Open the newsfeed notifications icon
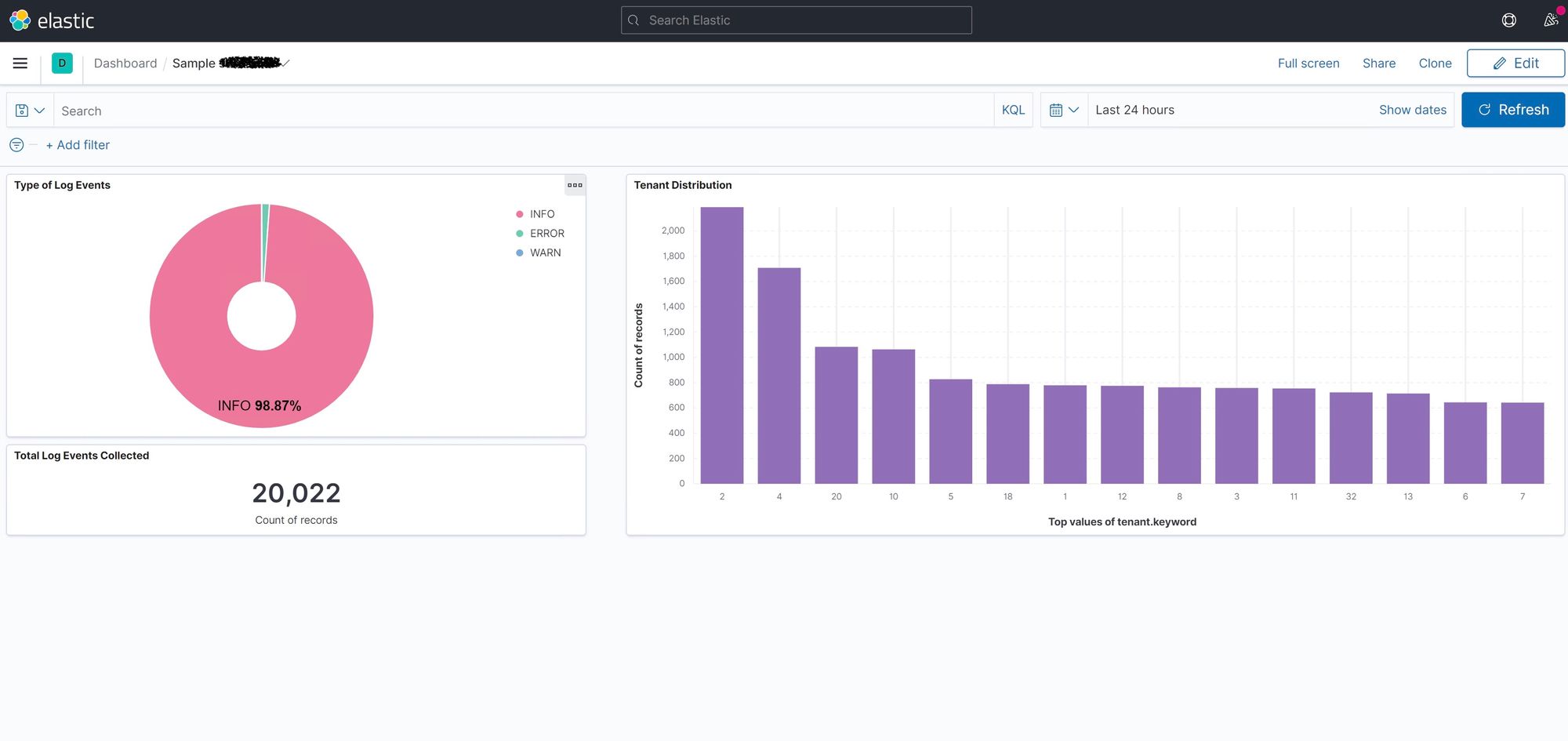 (1550, 20)
